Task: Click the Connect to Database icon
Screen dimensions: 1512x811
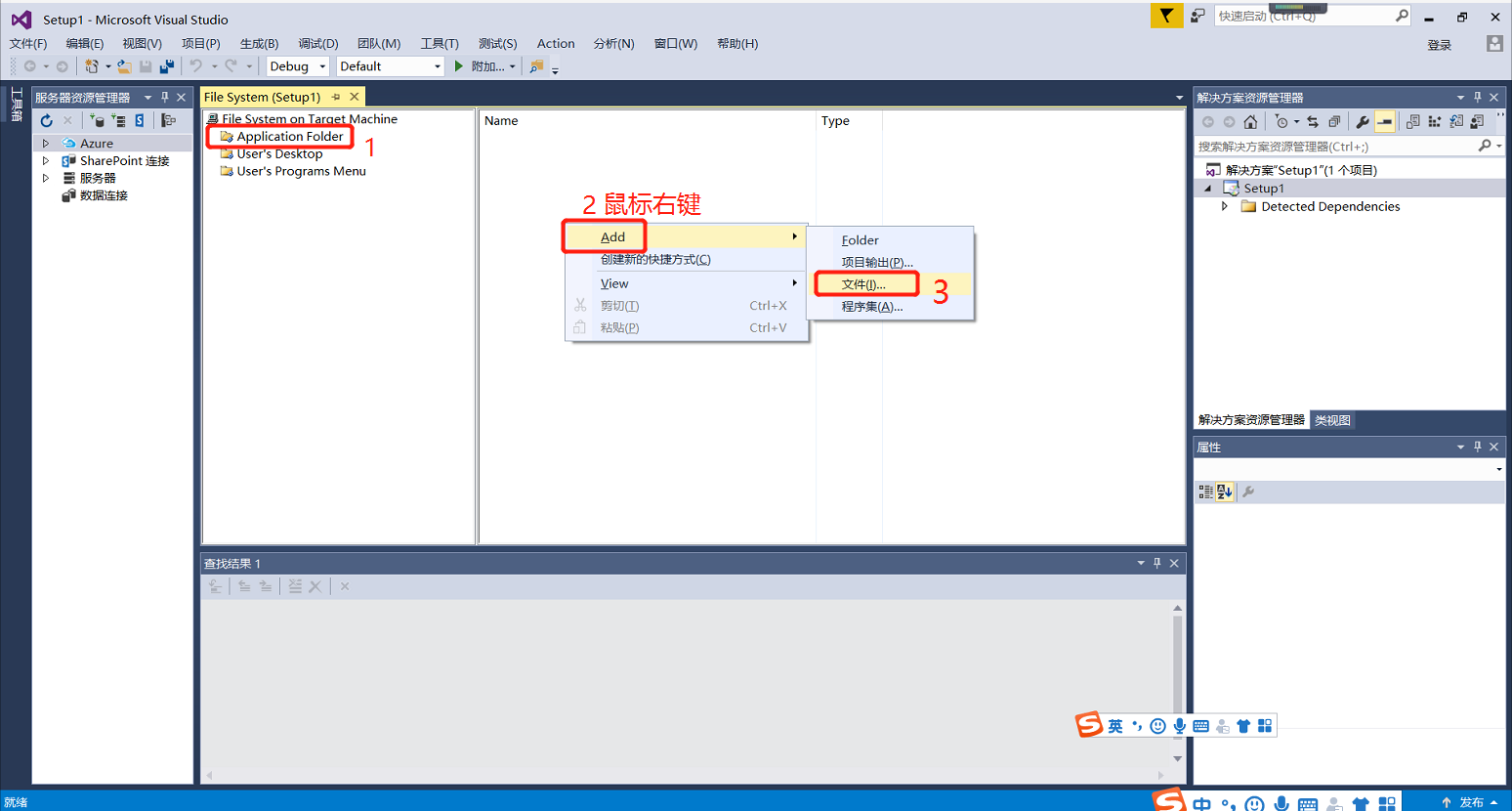Action: click(x=98, y=121)
